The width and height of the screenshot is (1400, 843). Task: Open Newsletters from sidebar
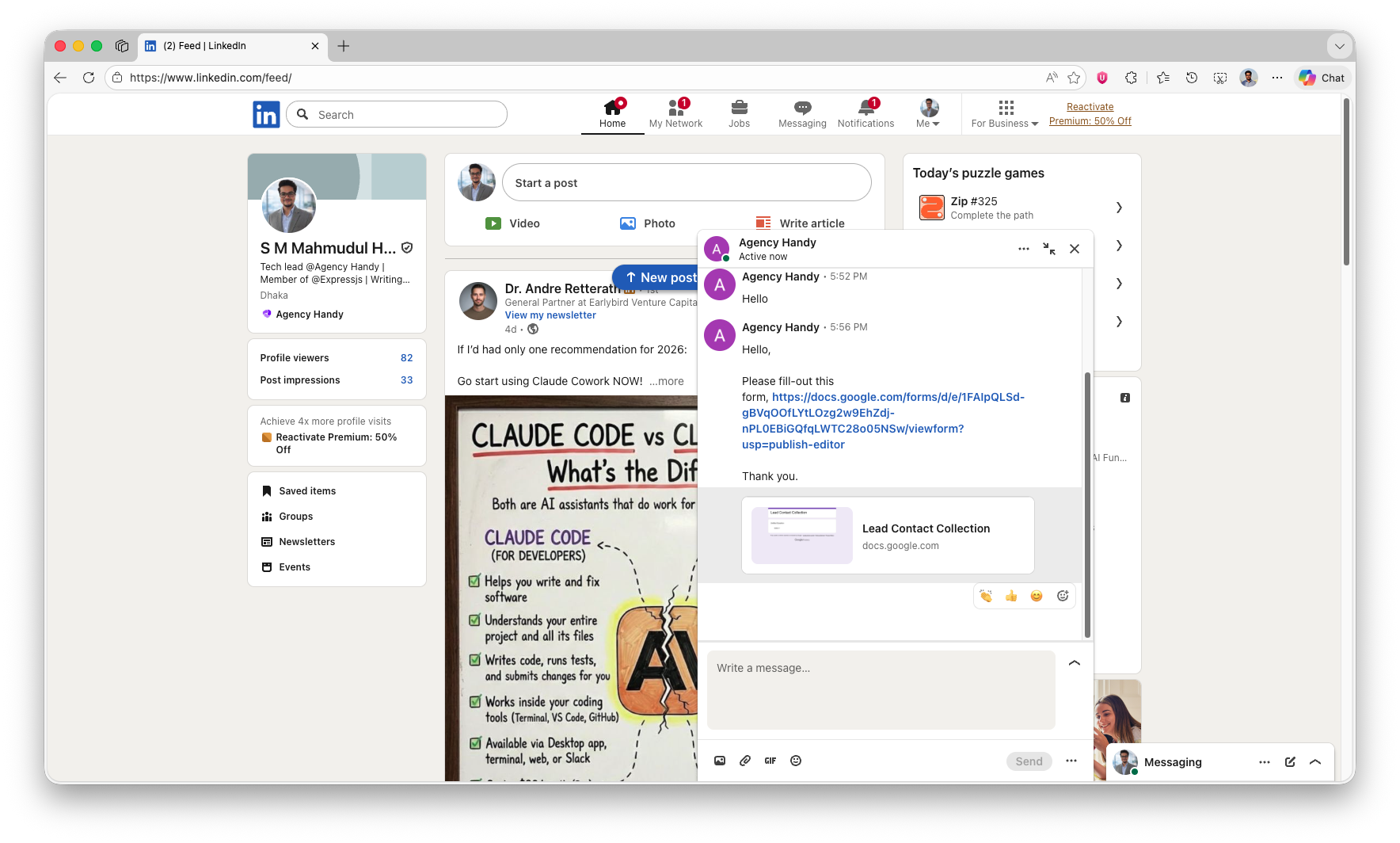coord(299,542)
